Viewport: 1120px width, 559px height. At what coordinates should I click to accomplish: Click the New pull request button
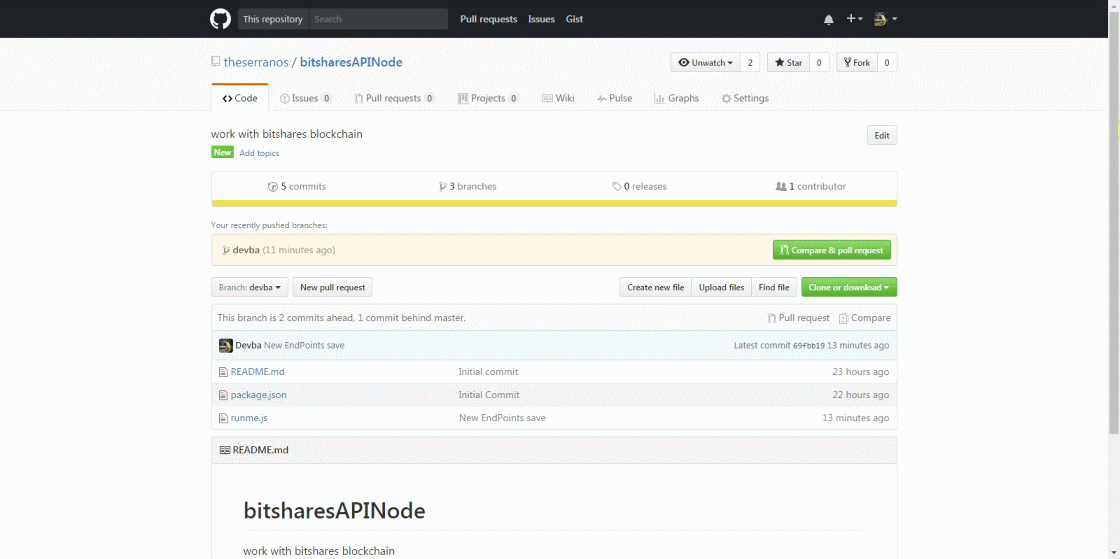[332, 287]
